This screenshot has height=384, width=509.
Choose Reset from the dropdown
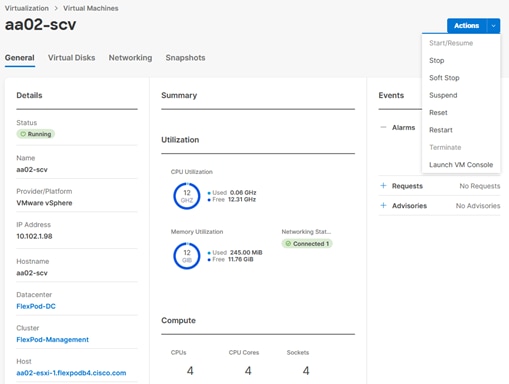click(x=438, y=112)
